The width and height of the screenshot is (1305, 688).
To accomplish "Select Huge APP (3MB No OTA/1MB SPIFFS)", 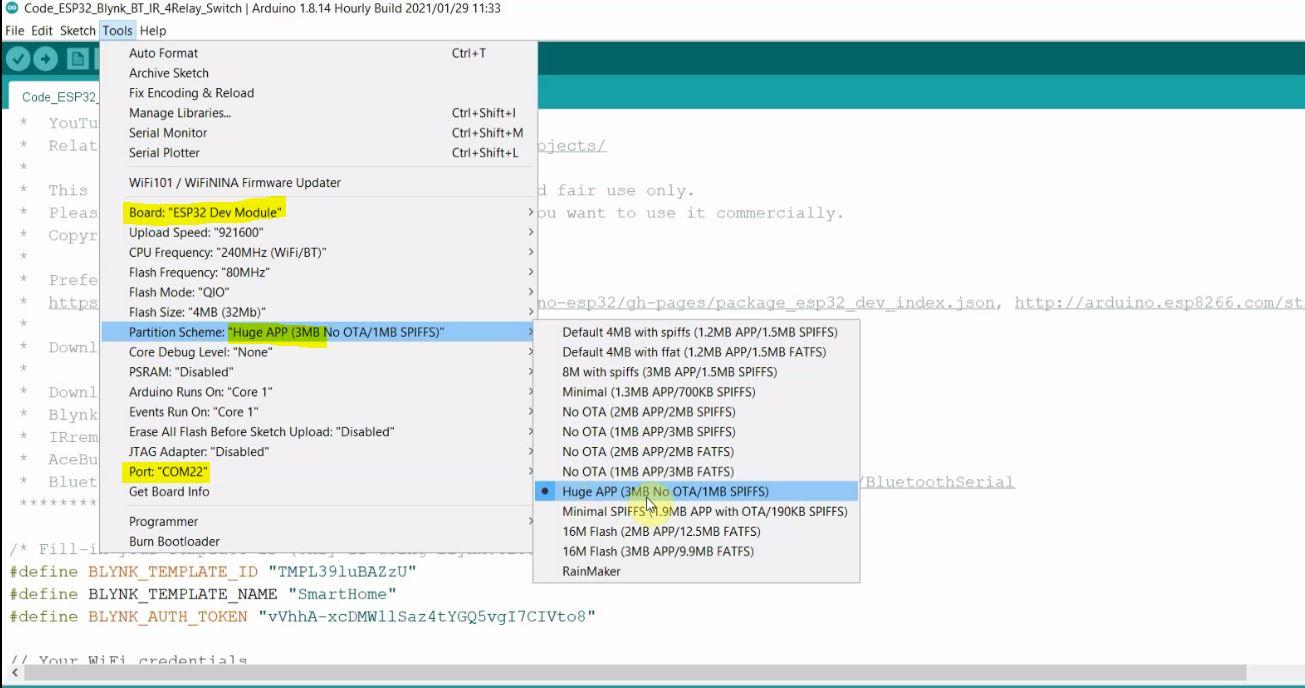I will [696, 491].
